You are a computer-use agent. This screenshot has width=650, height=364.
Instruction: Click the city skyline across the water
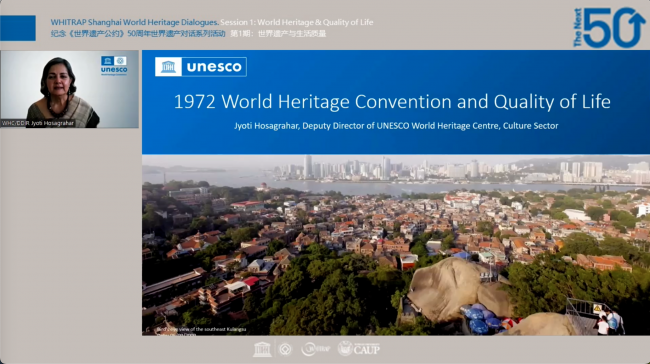(435, 169)
